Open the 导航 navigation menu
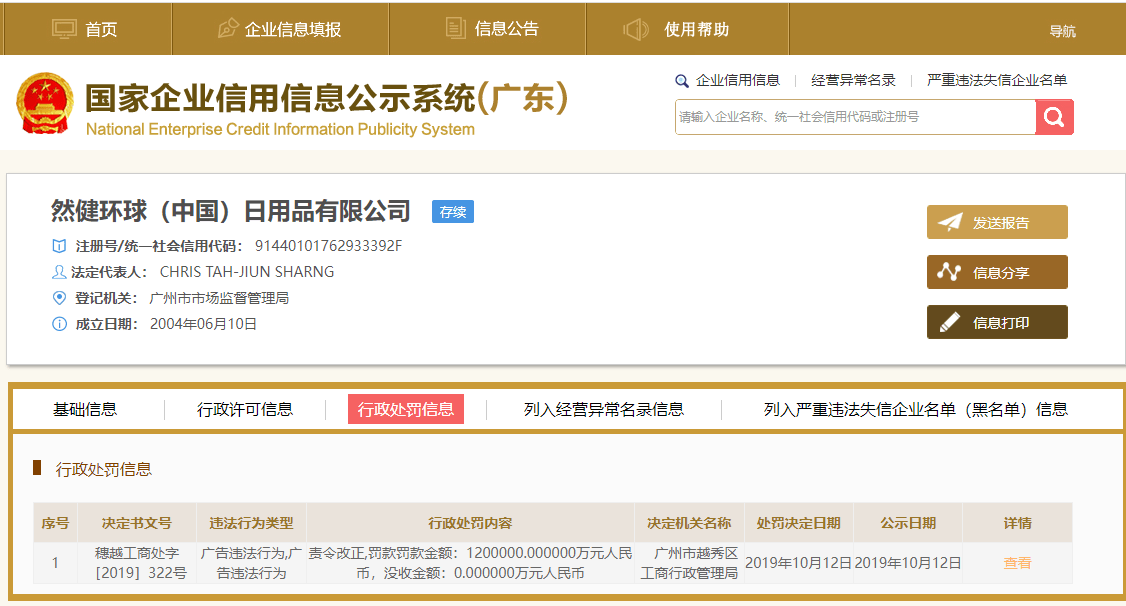 [1062, 31]
